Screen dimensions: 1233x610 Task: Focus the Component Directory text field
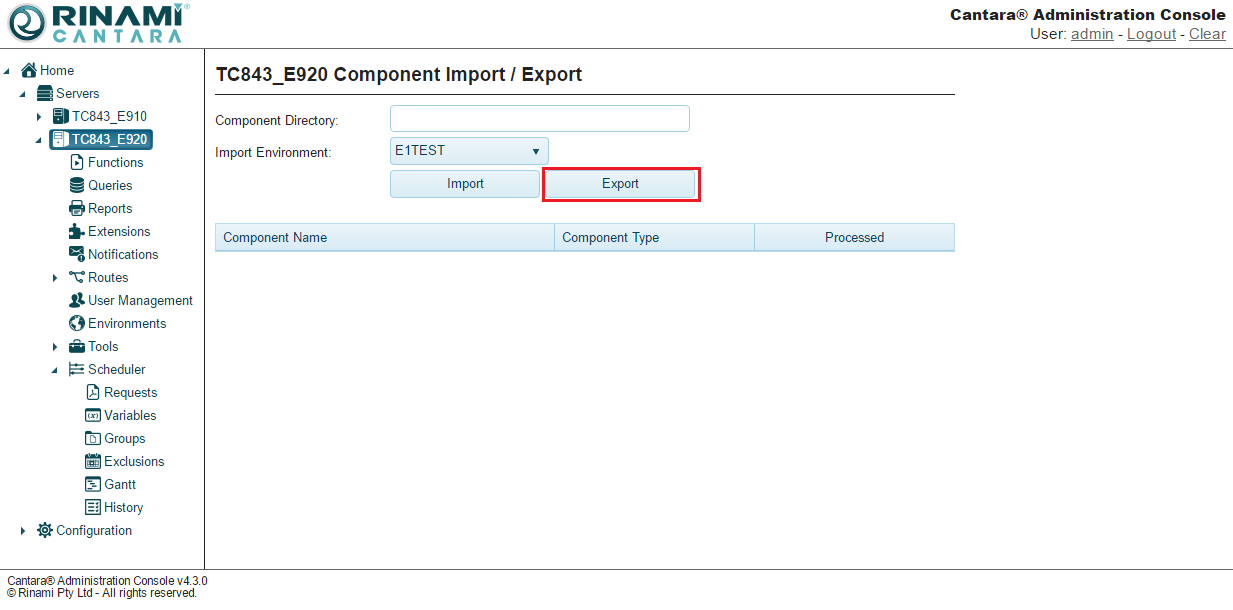pyautogui.click(x=539, y=119)
